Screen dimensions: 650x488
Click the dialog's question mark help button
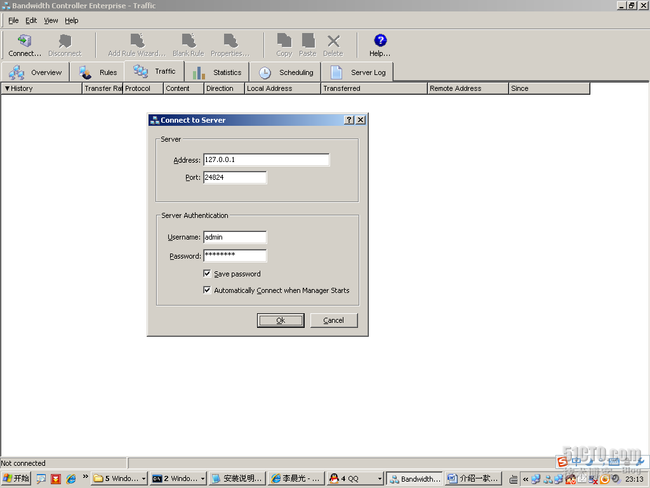click(x=349, y=120)
